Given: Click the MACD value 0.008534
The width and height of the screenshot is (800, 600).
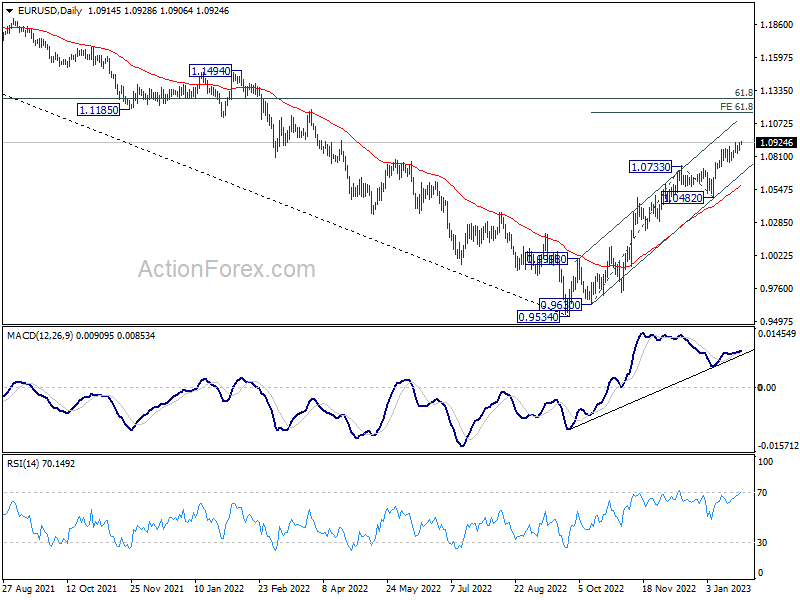Looking at the screenshot, I should [136, 336].
